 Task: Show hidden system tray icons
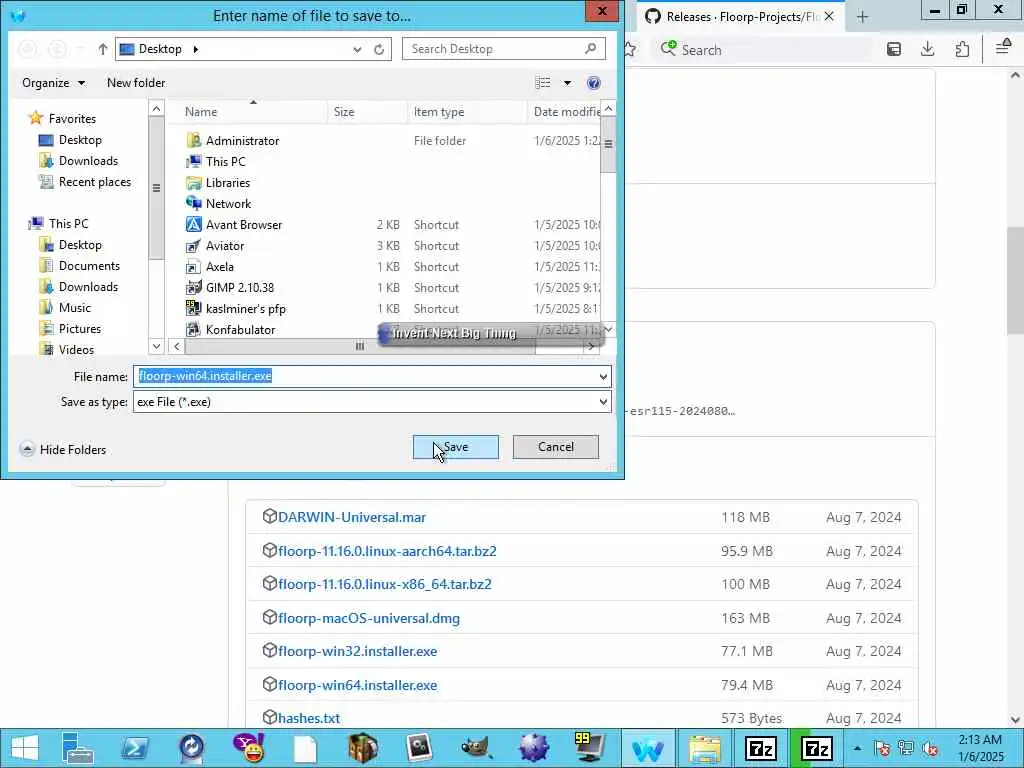click(857, 748)
